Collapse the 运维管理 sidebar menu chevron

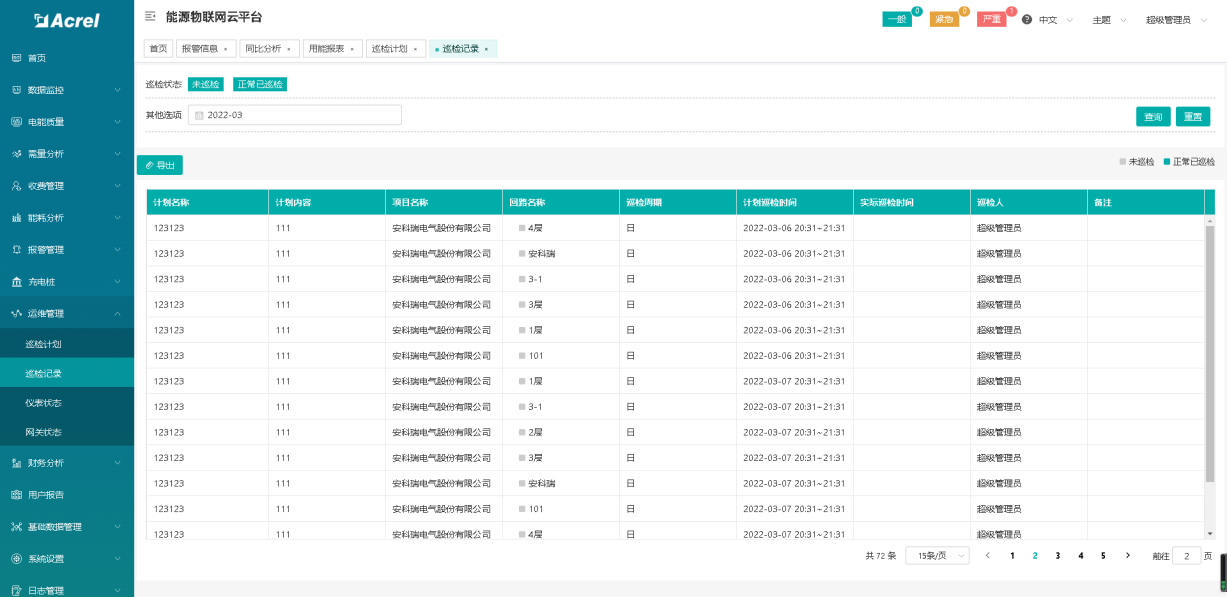117,314
